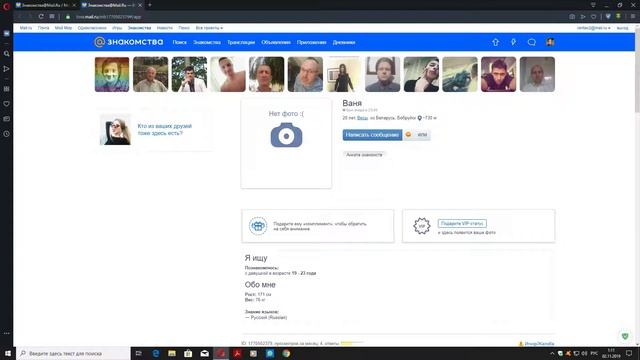The width and height of the screenshot is (640, 360).
Task: Open 'Все проекты' dropdown in Mail.ru bar
Action: tap(209, 28)
